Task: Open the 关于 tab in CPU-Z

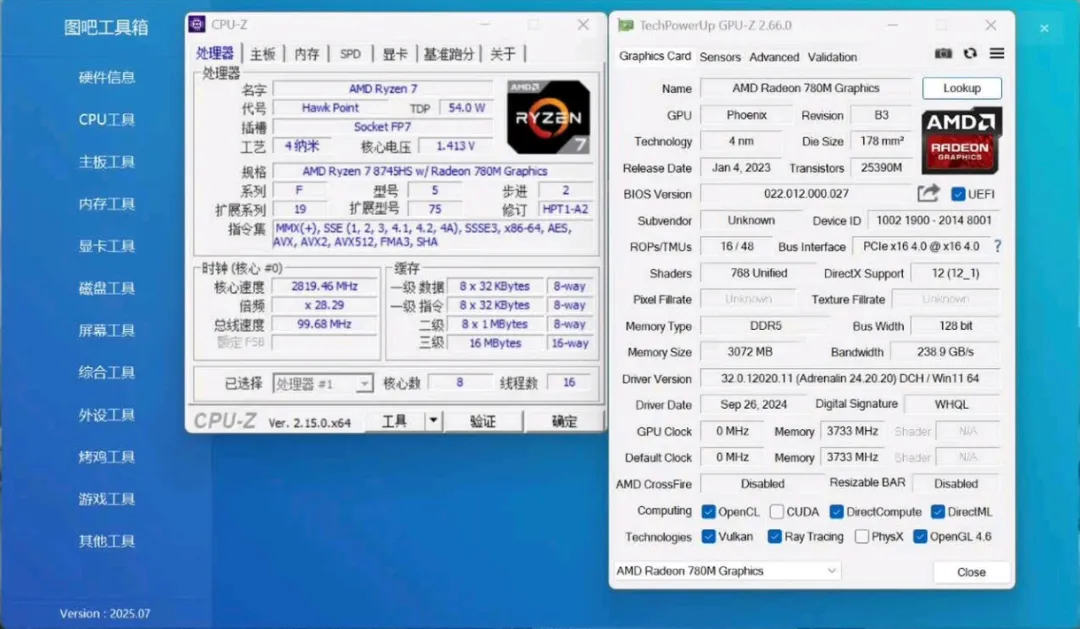Action: [x=503, y=54]
